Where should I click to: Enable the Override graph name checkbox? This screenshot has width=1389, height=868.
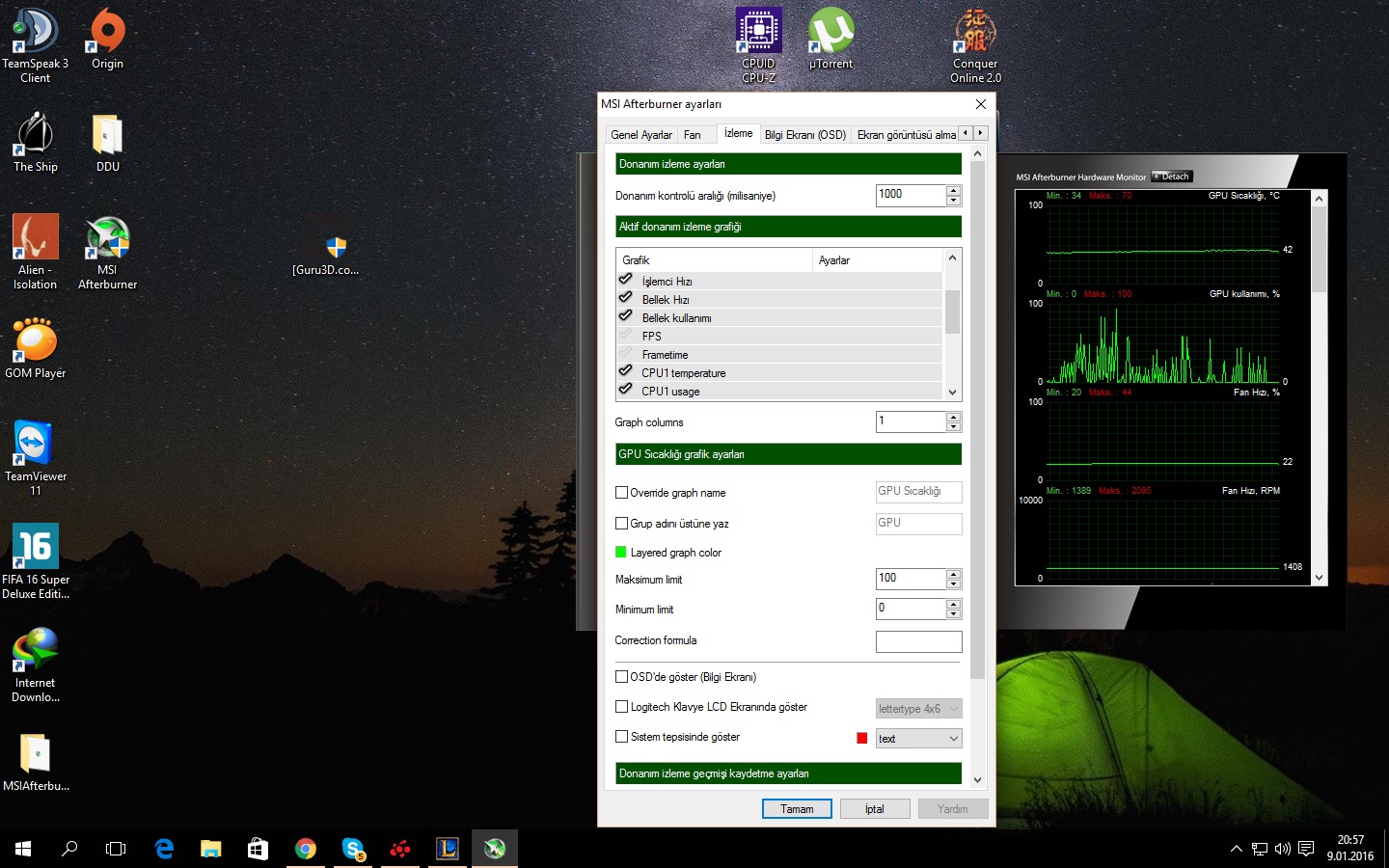click(x=622, y=493)
